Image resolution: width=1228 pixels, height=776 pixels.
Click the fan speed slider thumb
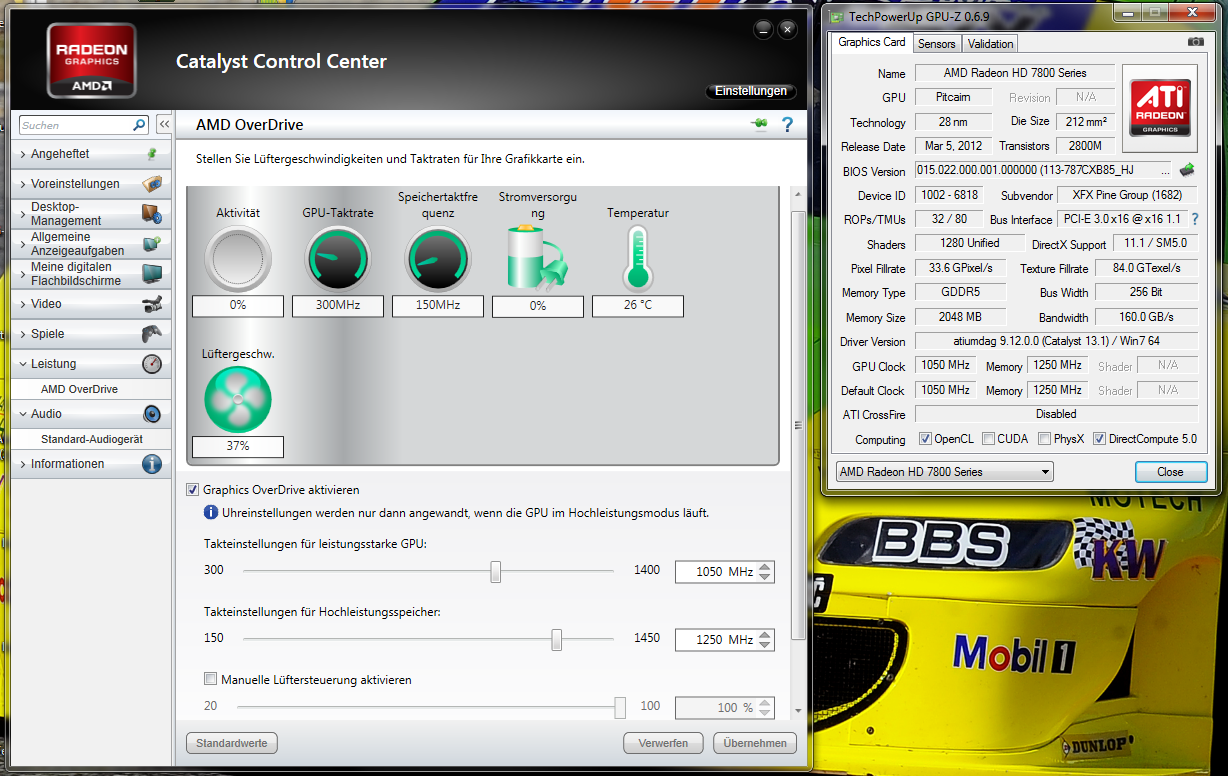620,708
